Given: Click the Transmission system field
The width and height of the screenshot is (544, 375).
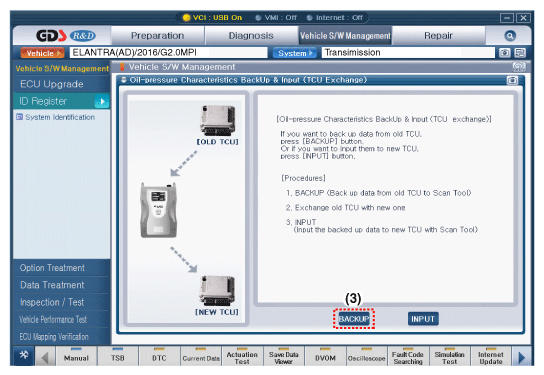Looking at the screenshot, I should coord(408,53).
